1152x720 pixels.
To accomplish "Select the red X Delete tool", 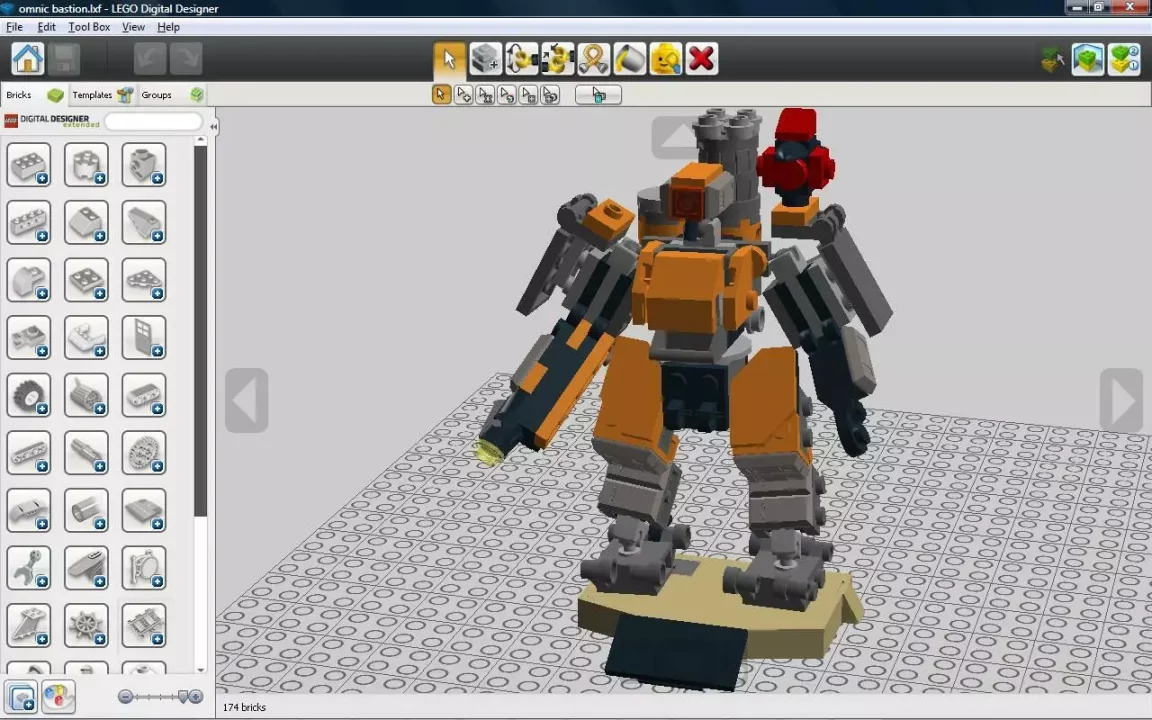I will point(702,59).
